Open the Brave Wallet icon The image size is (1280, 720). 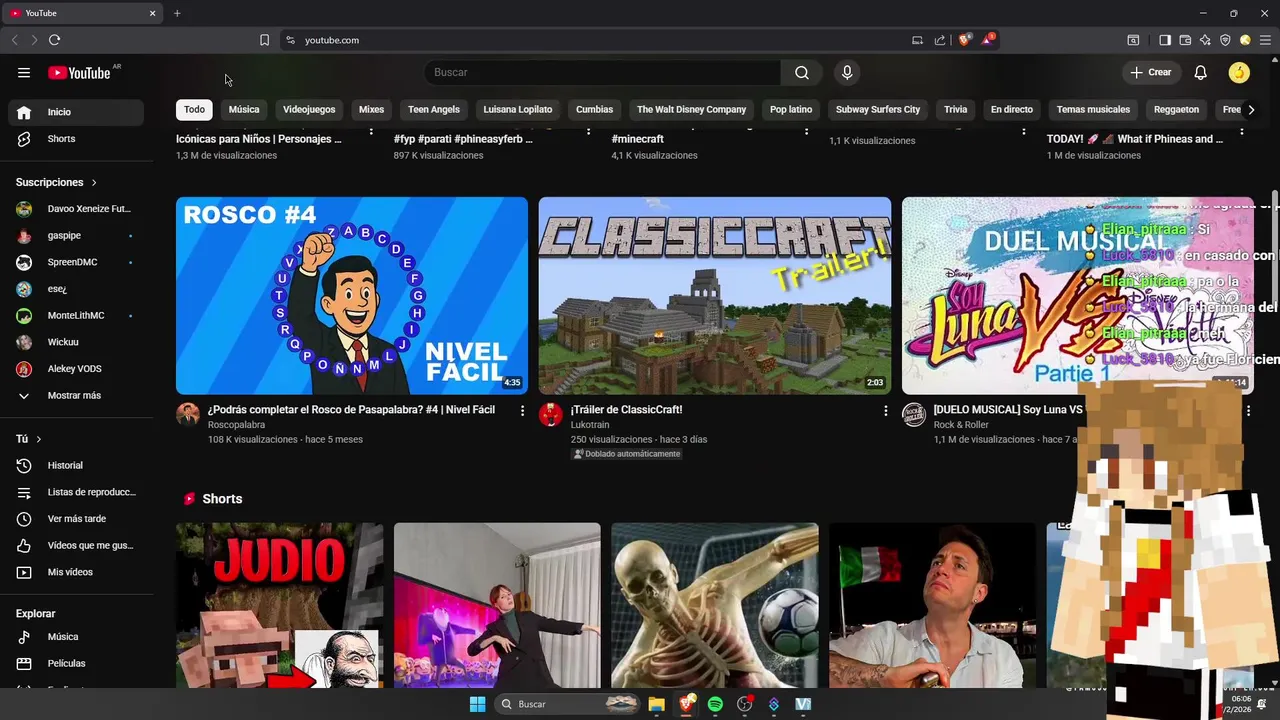point(1185,40)
